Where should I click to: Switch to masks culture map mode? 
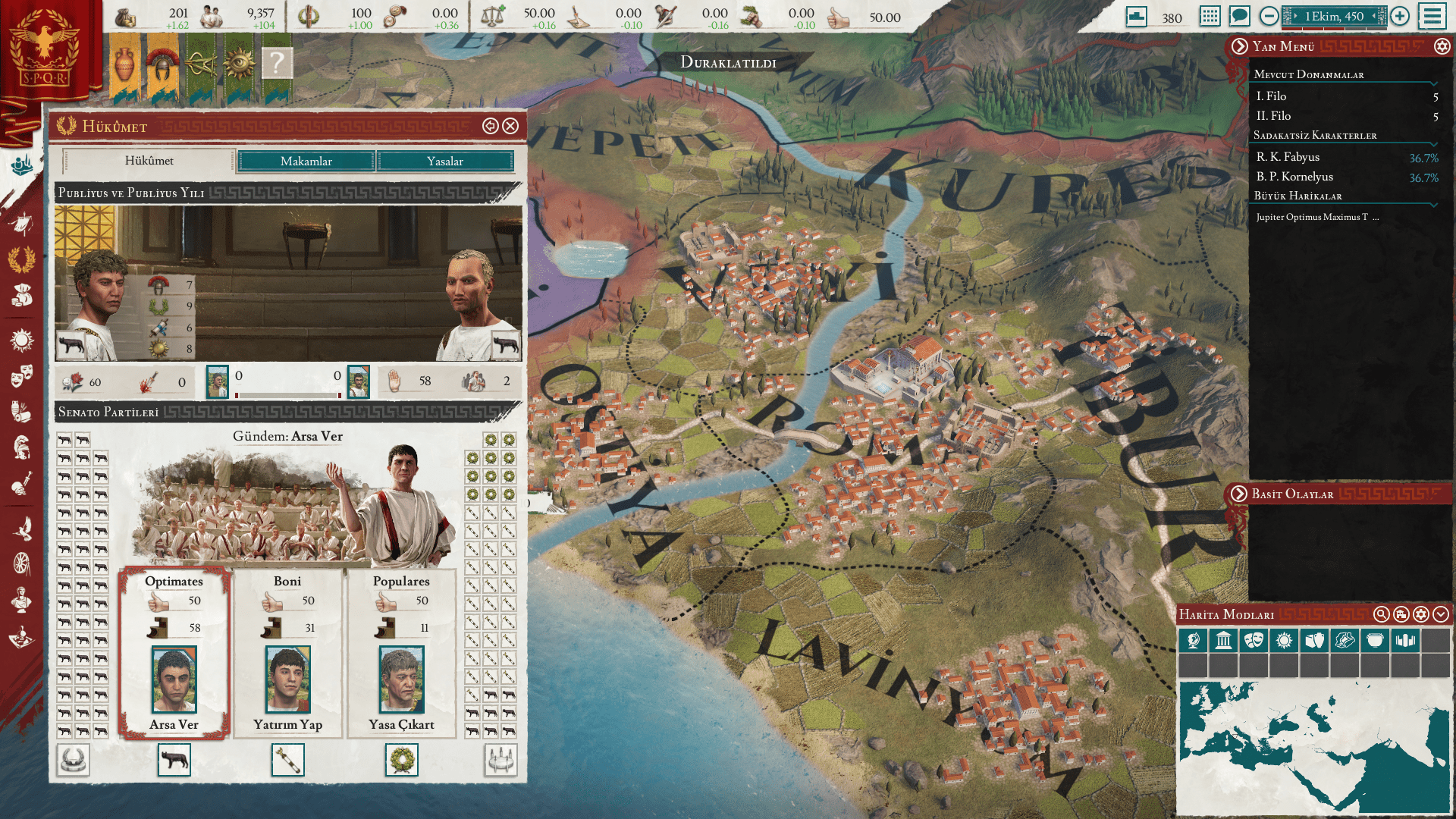click(x=1254, y=641)
